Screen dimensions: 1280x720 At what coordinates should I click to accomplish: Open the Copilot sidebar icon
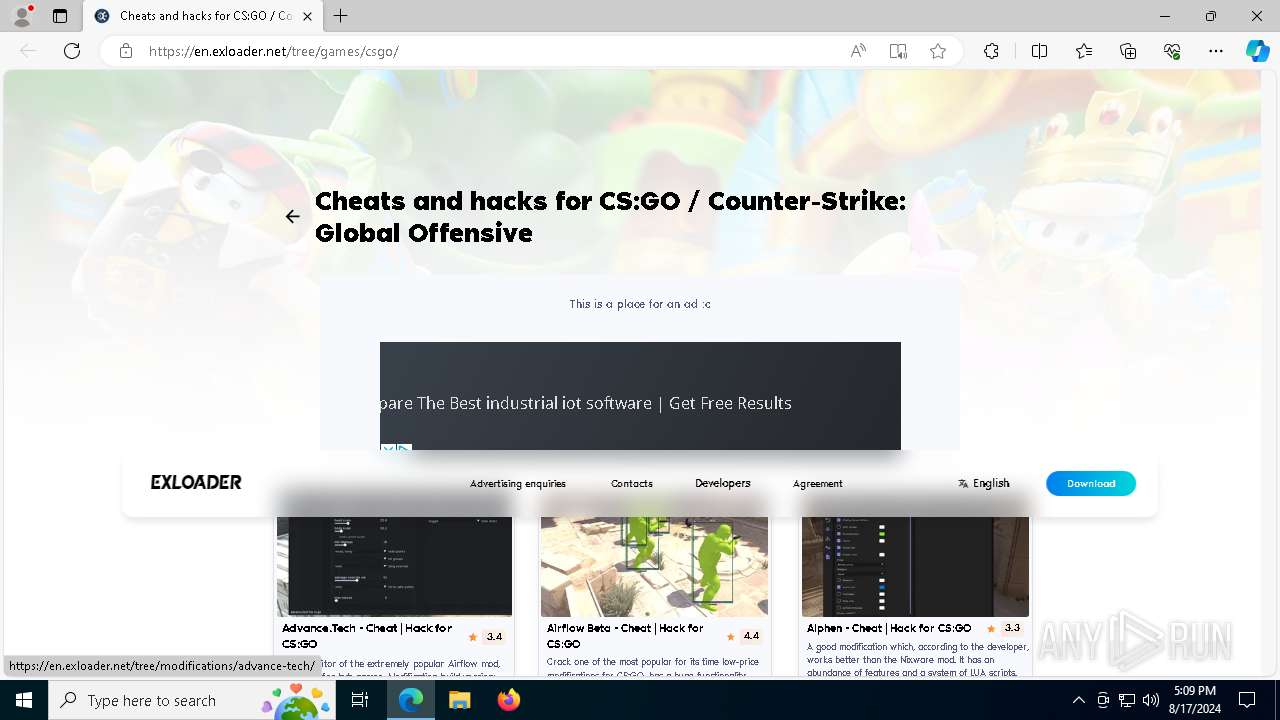tap(1257, 51)
